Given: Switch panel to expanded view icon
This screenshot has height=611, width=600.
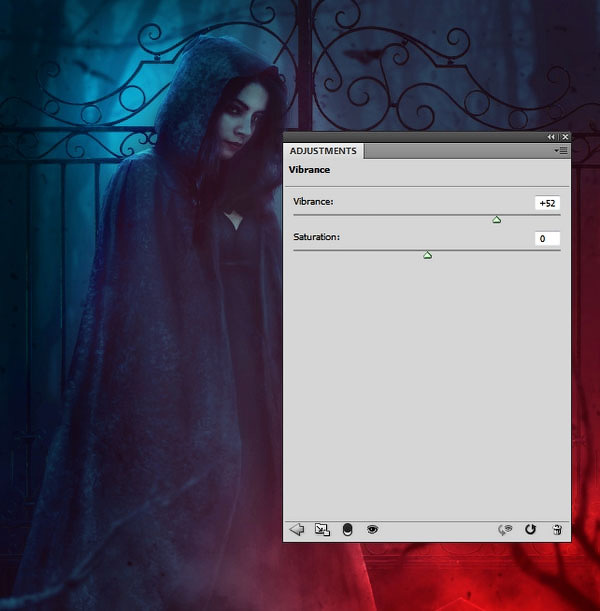Looking at the screenshot, I should [x=322, y=529].
